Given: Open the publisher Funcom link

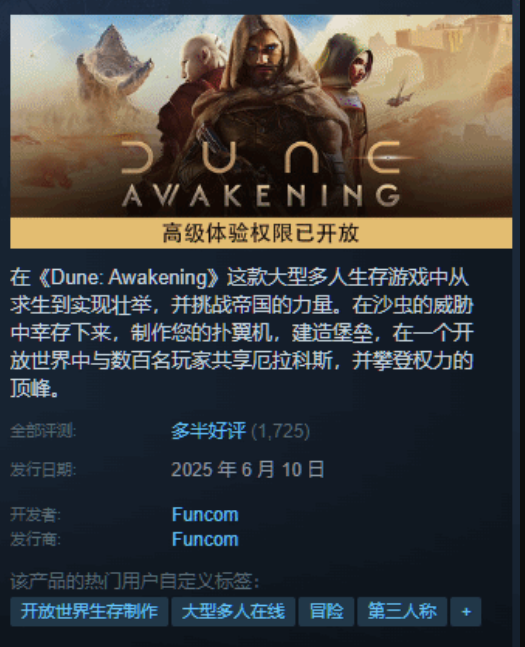Looking at the screenshot, I should point(205,539).
